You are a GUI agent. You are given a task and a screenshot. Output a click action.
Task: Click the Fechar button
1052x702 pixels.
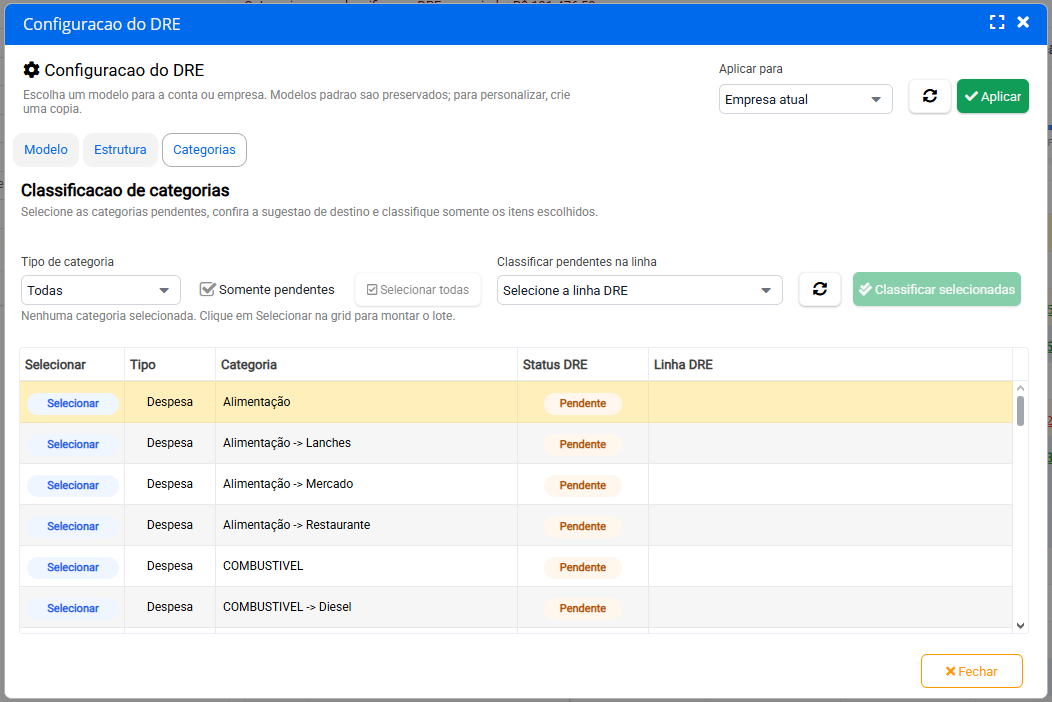pyautogui.click(x=971, y=671)
